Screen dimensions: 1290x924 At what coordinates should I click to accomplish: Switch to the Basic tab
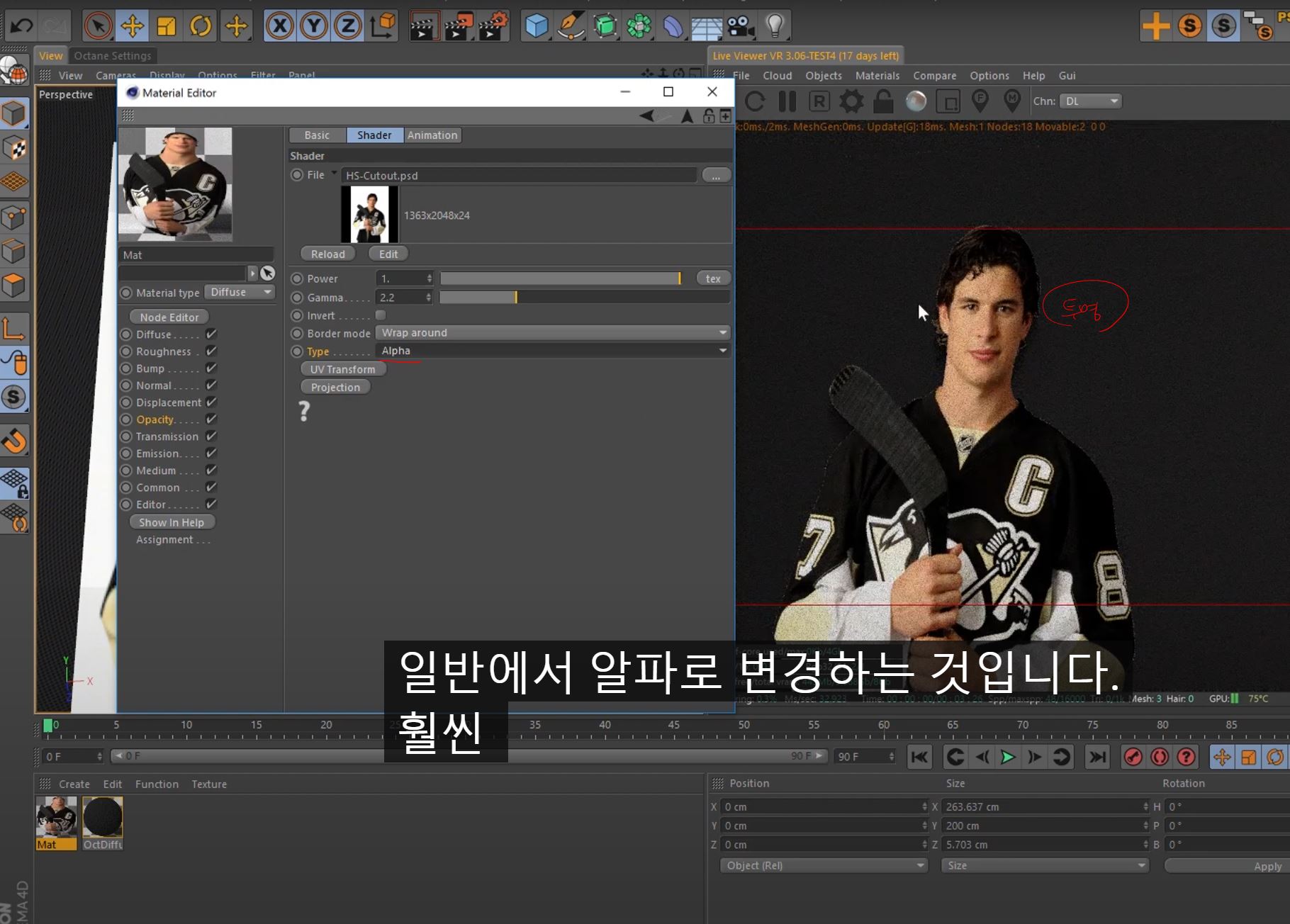click(317, 135)
